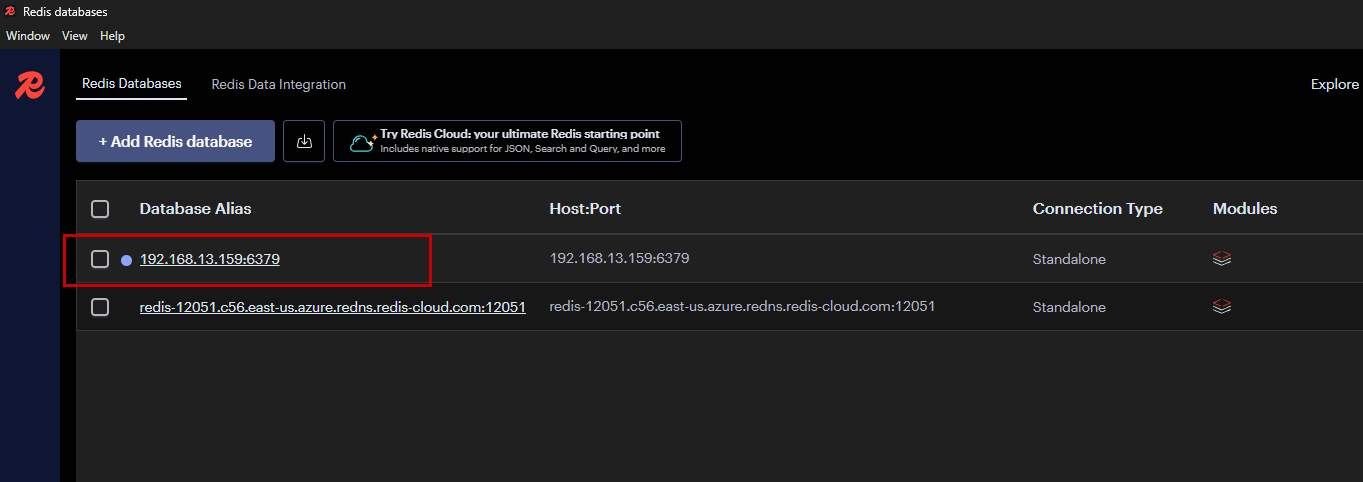Click host:port text 192.168.13.159:6379
Viewport: 1363px width, 482px height.
pyautogui.click(x=619, y=258)
